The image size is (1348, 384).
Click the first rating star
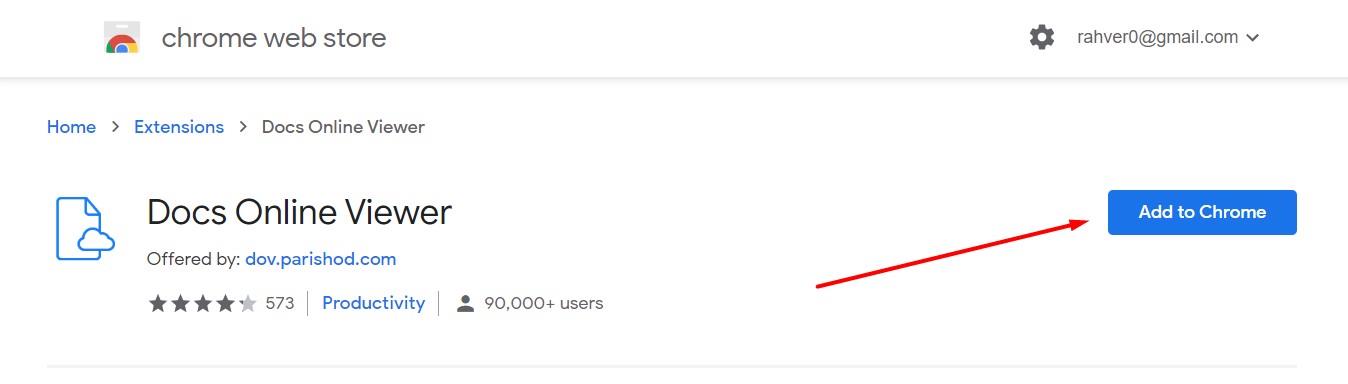pos(158,303)
